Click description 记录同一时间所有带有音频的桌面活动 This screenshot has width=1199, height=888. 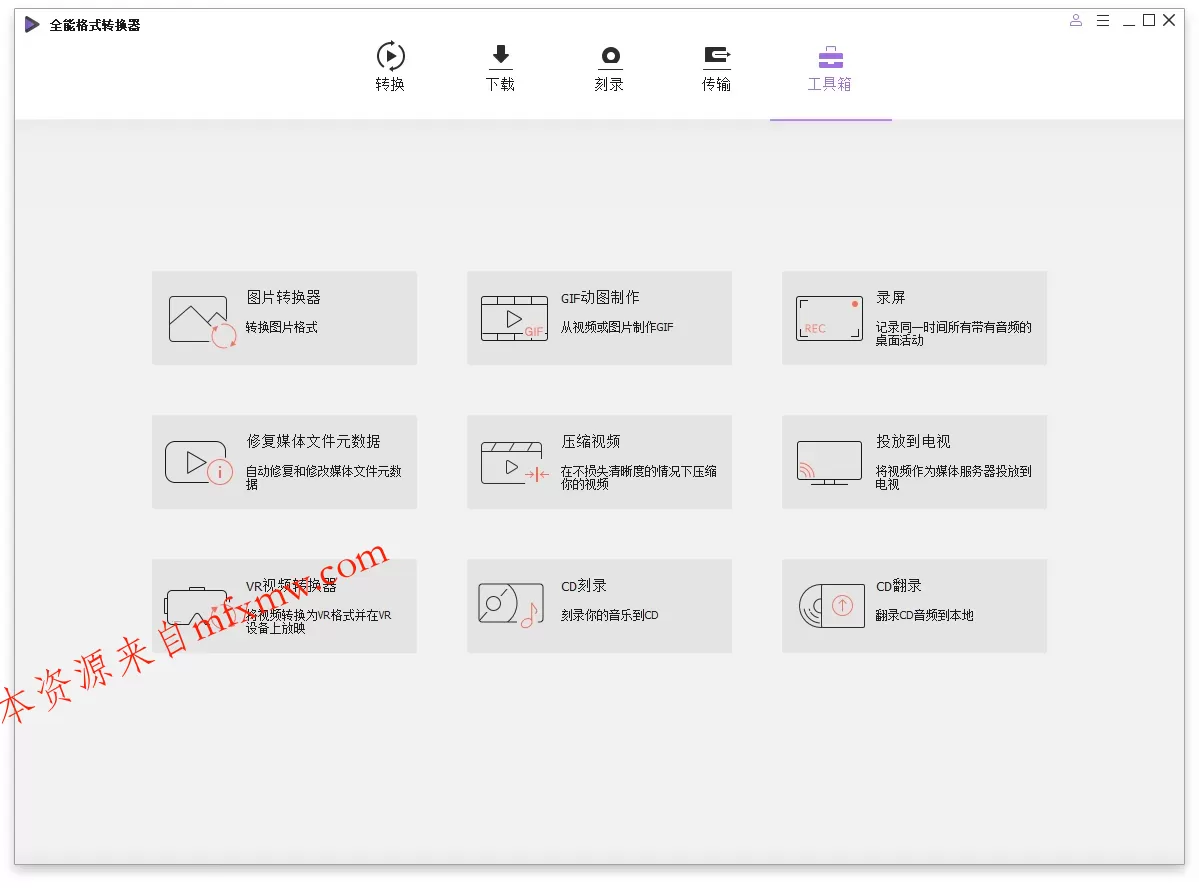pos(954,333)
